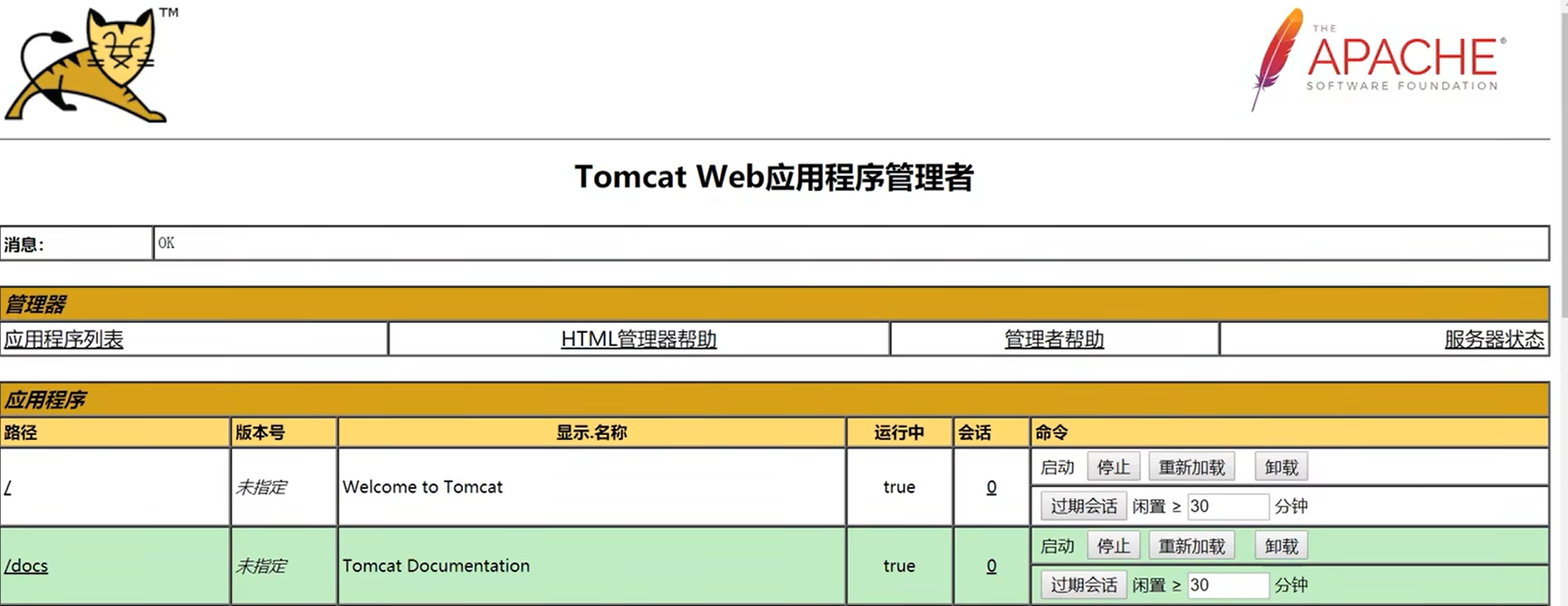1568x606 pixels.
Task: Click 卸载 button for Tomcat Documentation
Action: [x=1282, y=546]
